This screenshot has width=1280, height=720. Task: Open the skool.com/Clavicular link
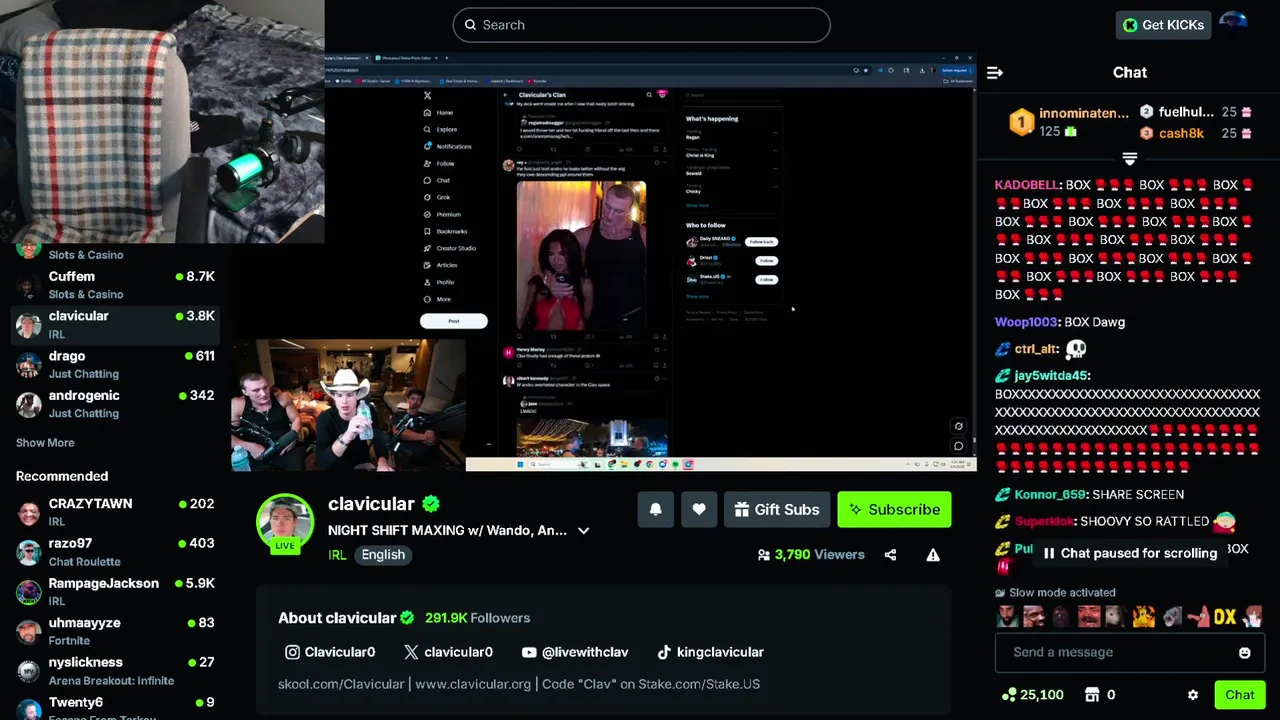coord(340,684)
